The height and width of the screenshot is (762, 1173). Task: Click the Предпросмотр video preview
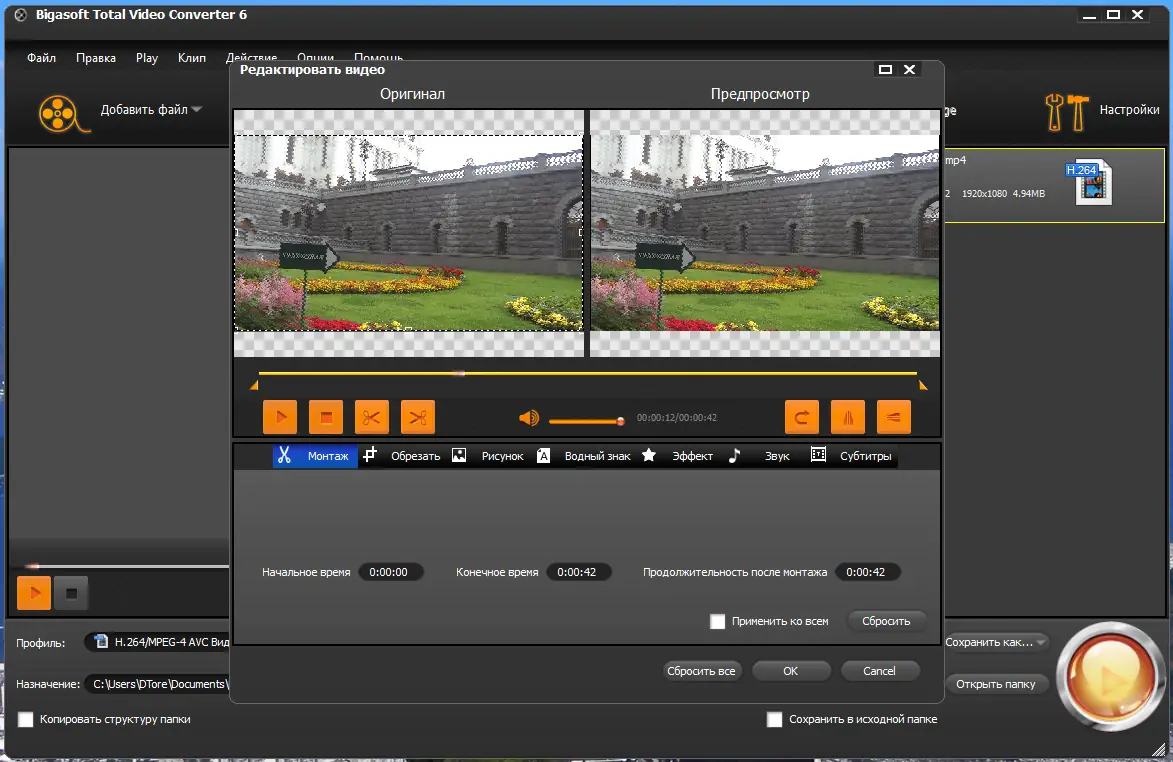[765, 233]
